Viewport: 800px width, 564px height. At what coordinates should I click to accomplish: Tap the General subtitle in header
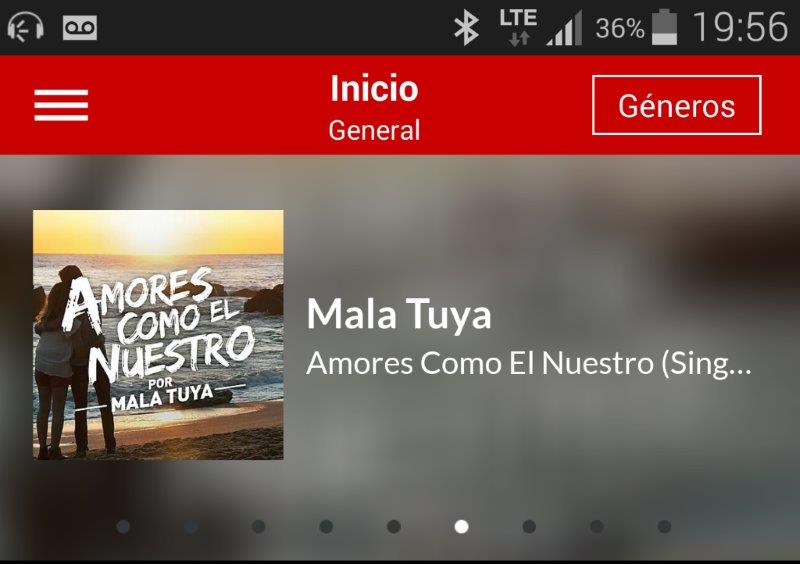(x=374, y=130)
